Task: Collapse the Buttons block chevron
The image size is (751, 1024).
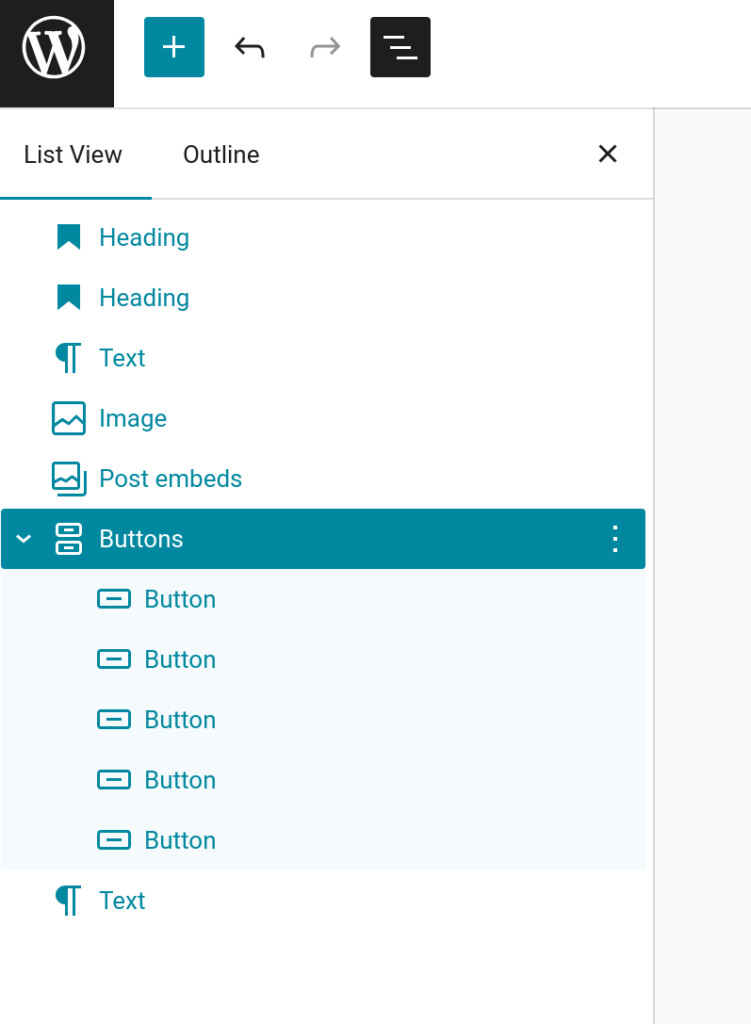Action: (24, 539)
